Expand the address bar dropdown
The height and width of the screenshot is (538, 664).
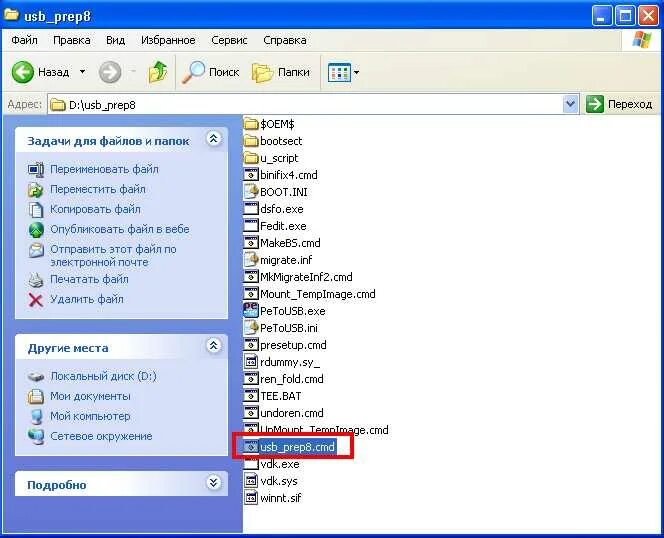tap(571, 104)
